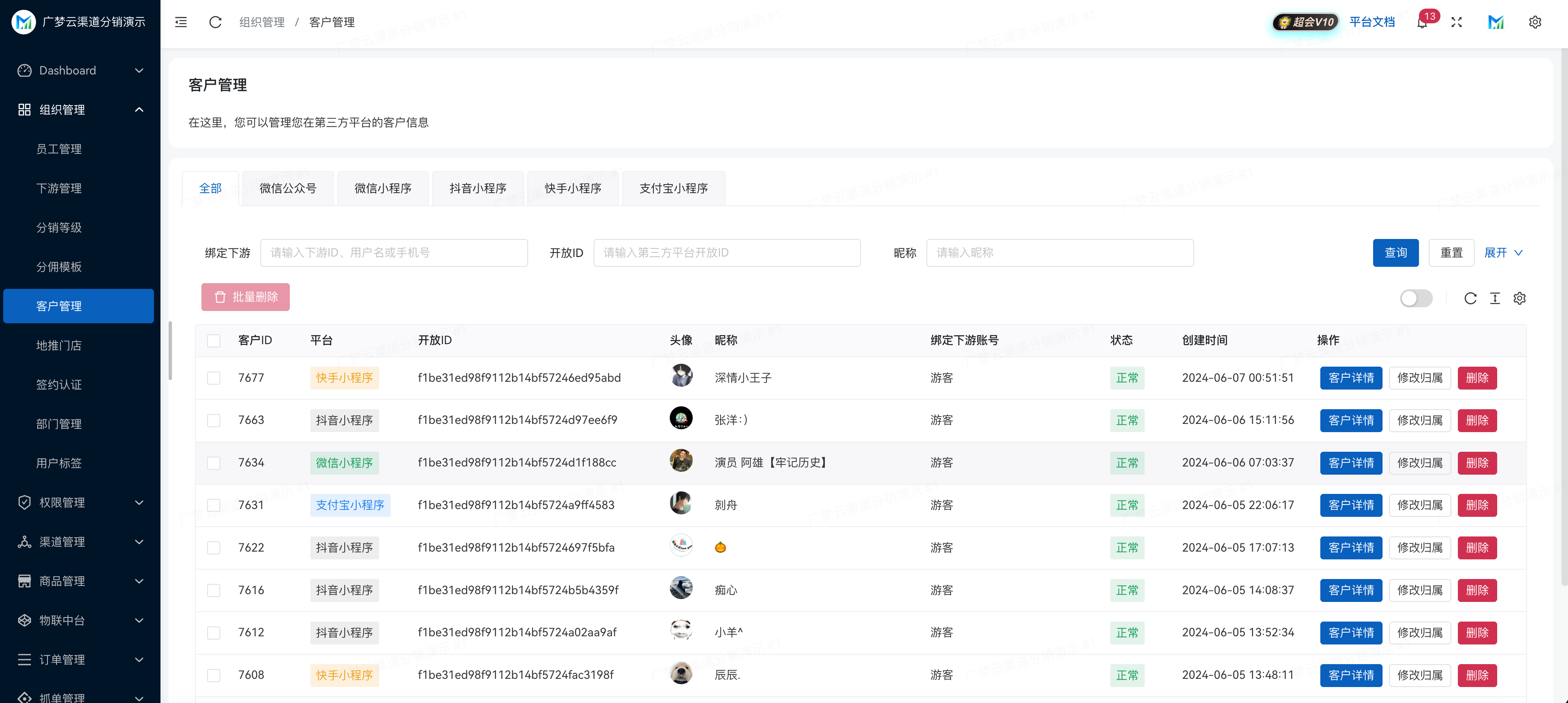Viewport: 1568px width, 703px height.
Task: Enter fullscreen via the expand icon
Action: [x=1457, y=22]
